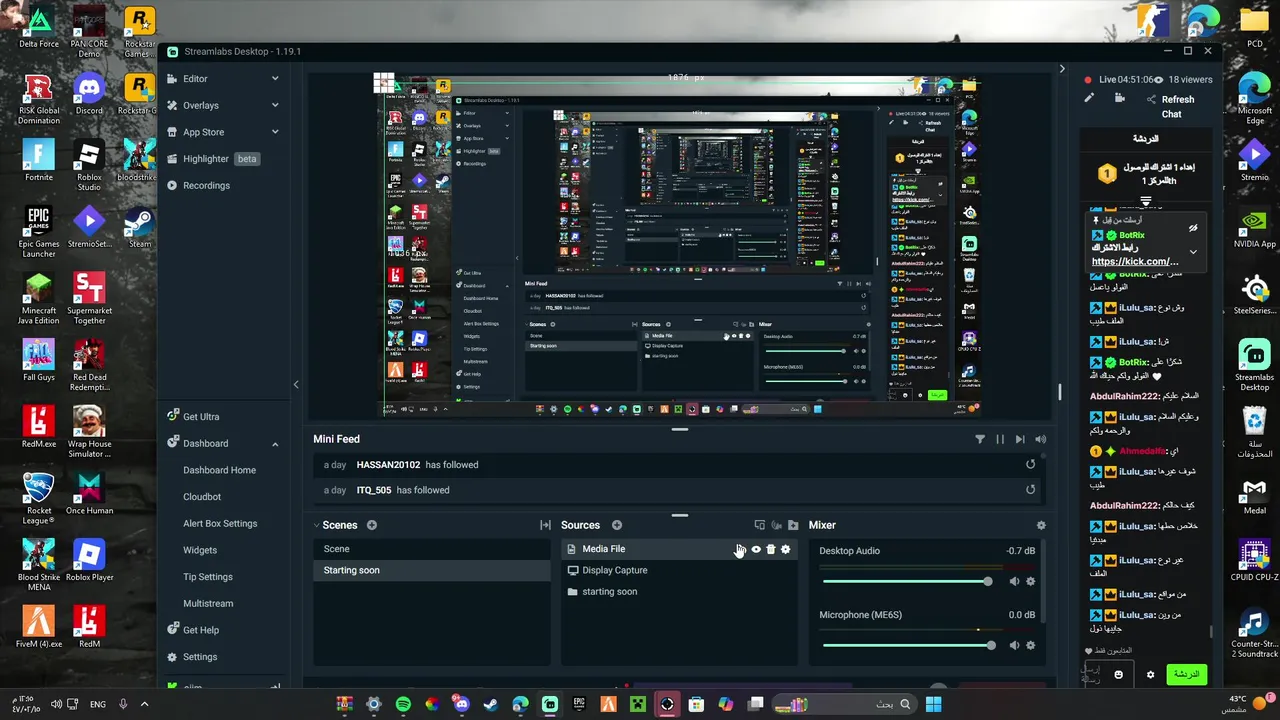Open Multistream in sidebar
This screenshot has height=720, width=1280.
[x=208, y=603]
